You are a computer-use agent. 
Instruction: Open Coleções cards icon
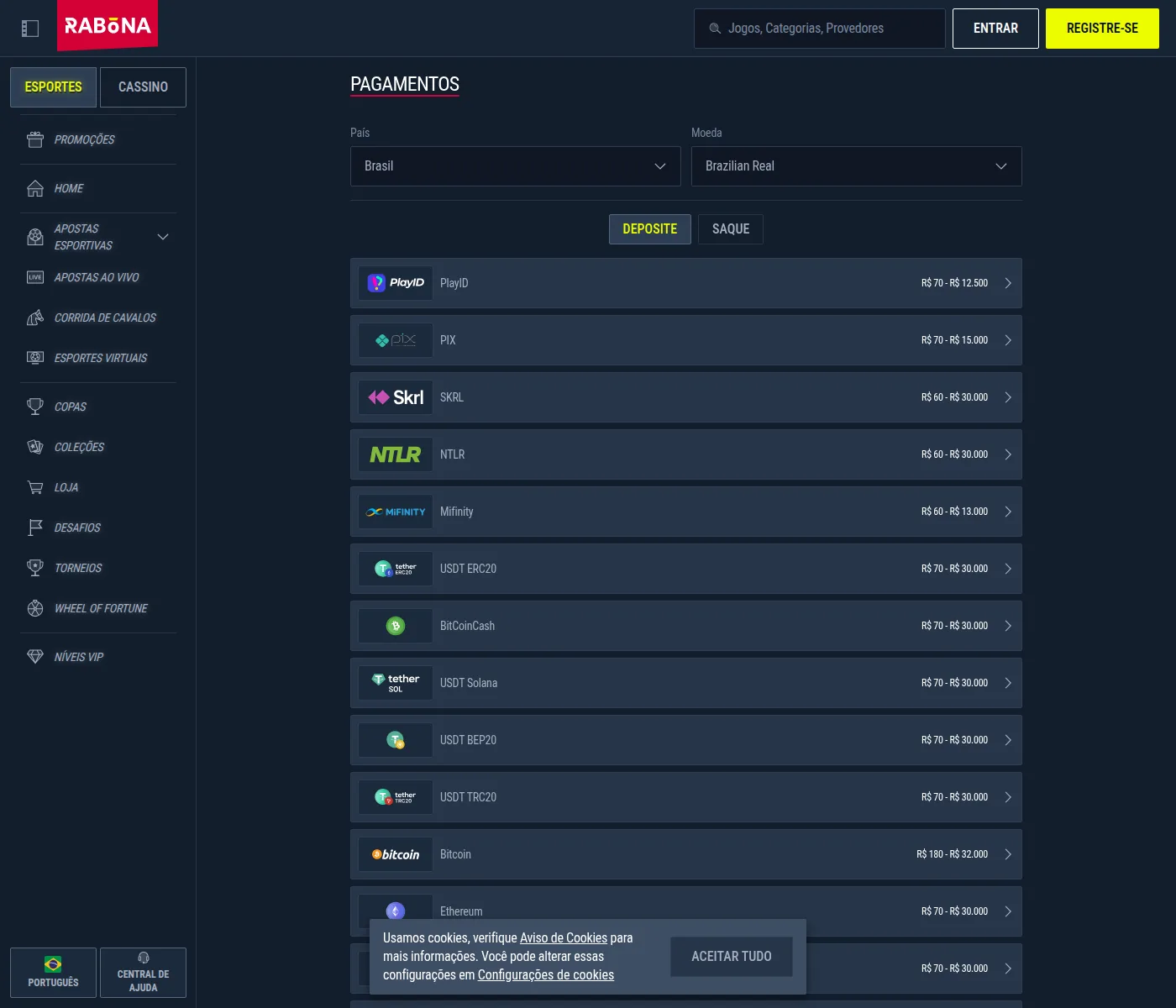[x=35, y=447]
